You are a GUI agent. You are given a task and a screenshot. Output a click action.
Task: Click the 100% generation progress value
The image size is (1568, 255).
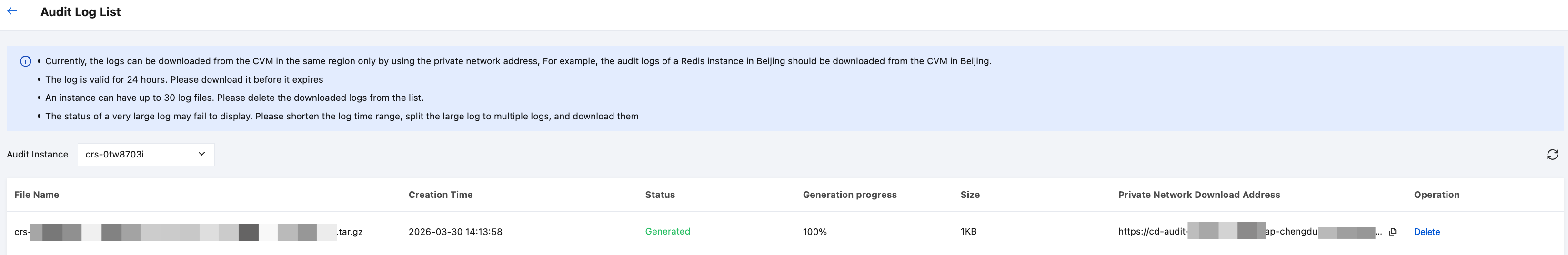click(x=814, y=232)
